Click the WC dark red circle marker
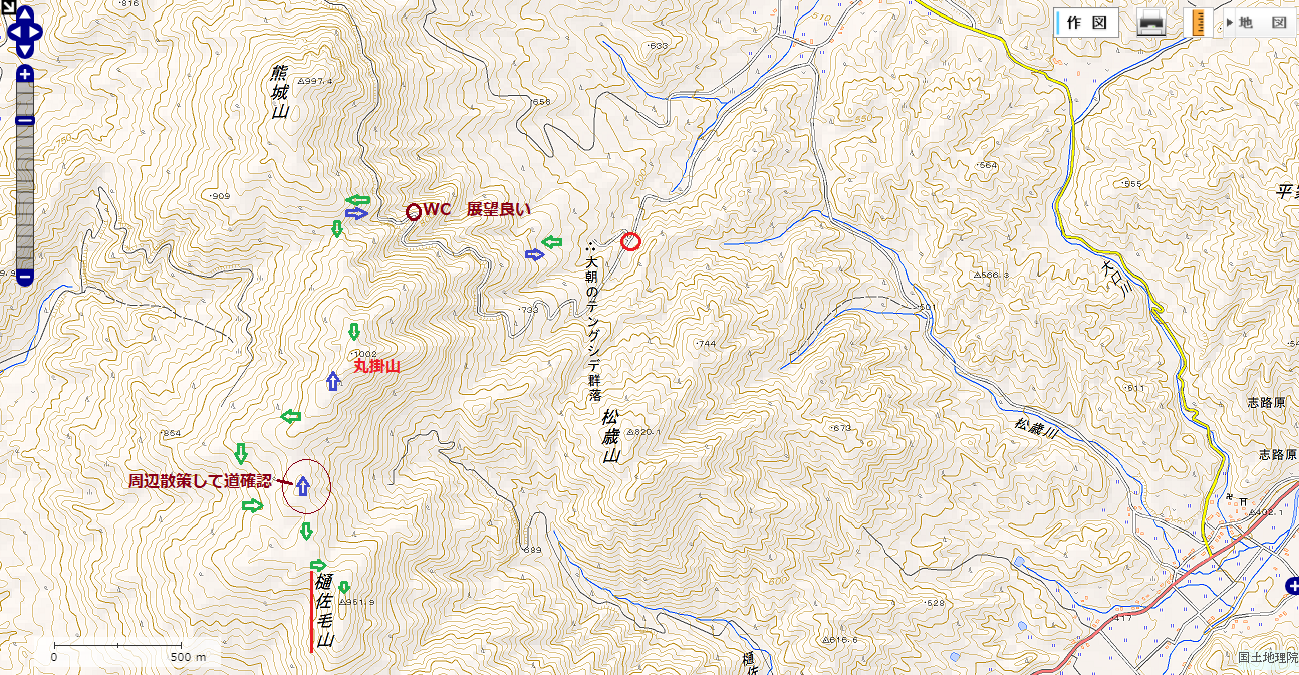 [413, 211]
